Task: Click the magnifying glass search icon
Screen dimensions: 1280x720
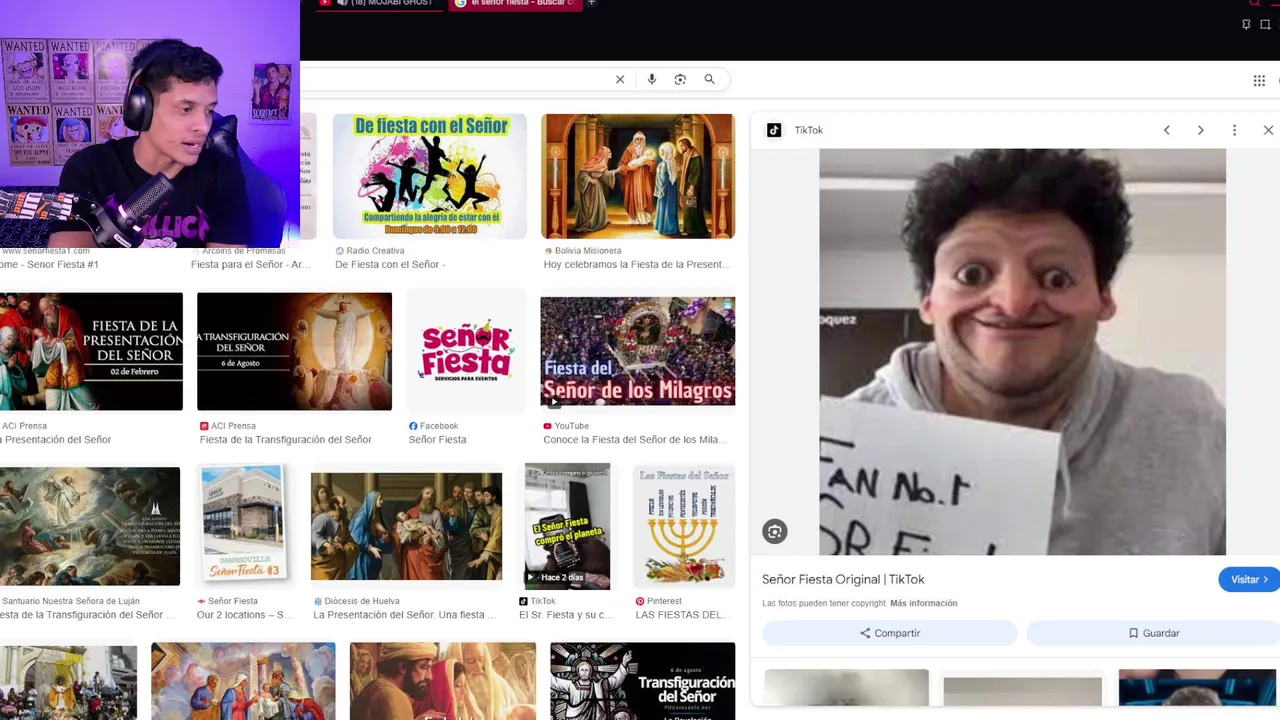Action: click(710, 79)
